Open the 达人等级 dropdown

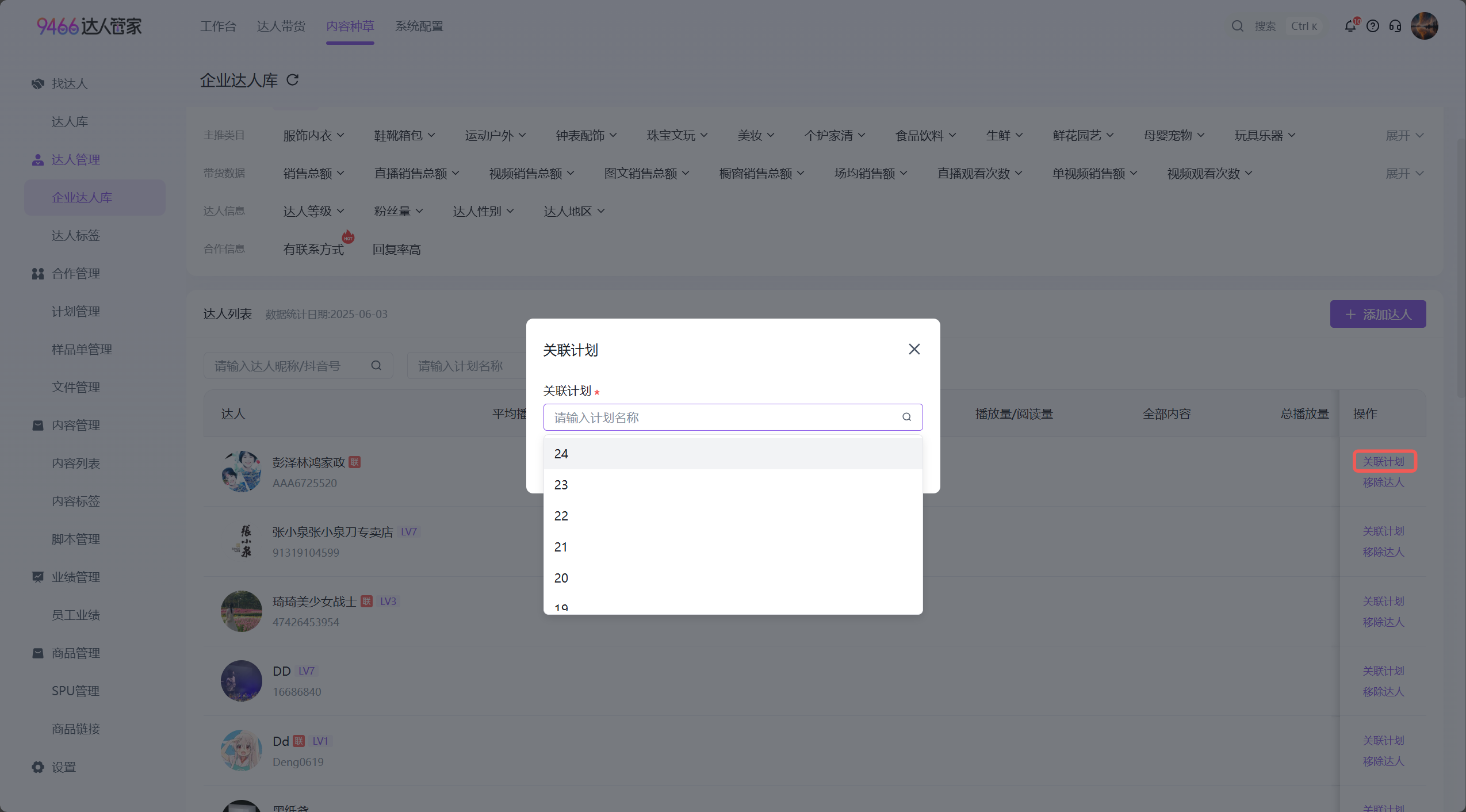pyautogui.click(x=313, y=212)
